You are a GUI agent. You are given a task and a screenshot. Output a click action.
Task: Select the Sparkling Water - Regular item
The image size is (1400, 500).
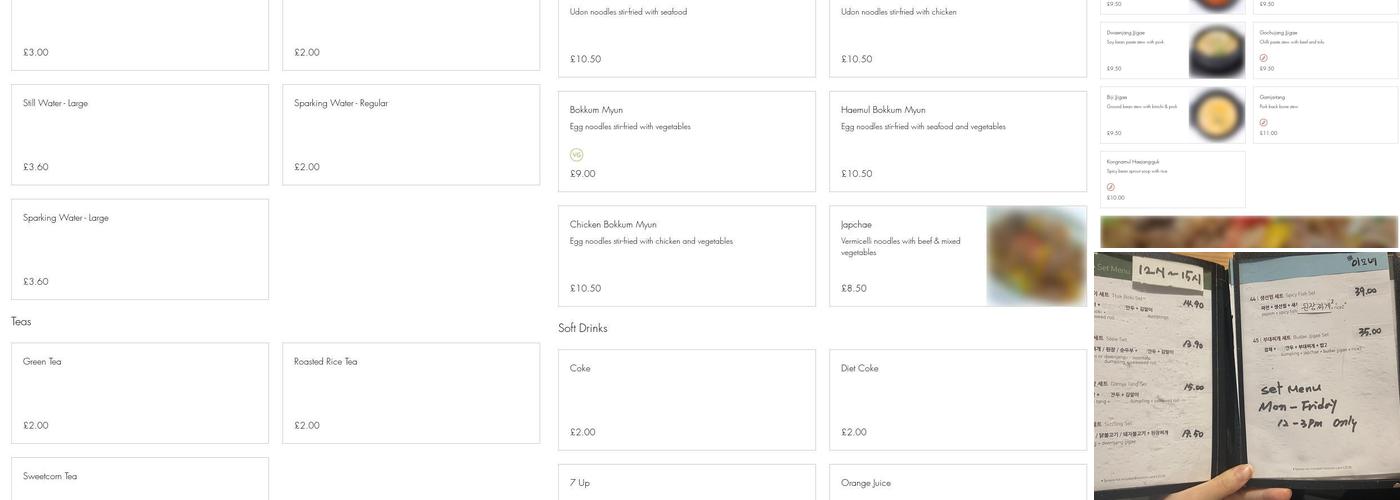point(410,134)
